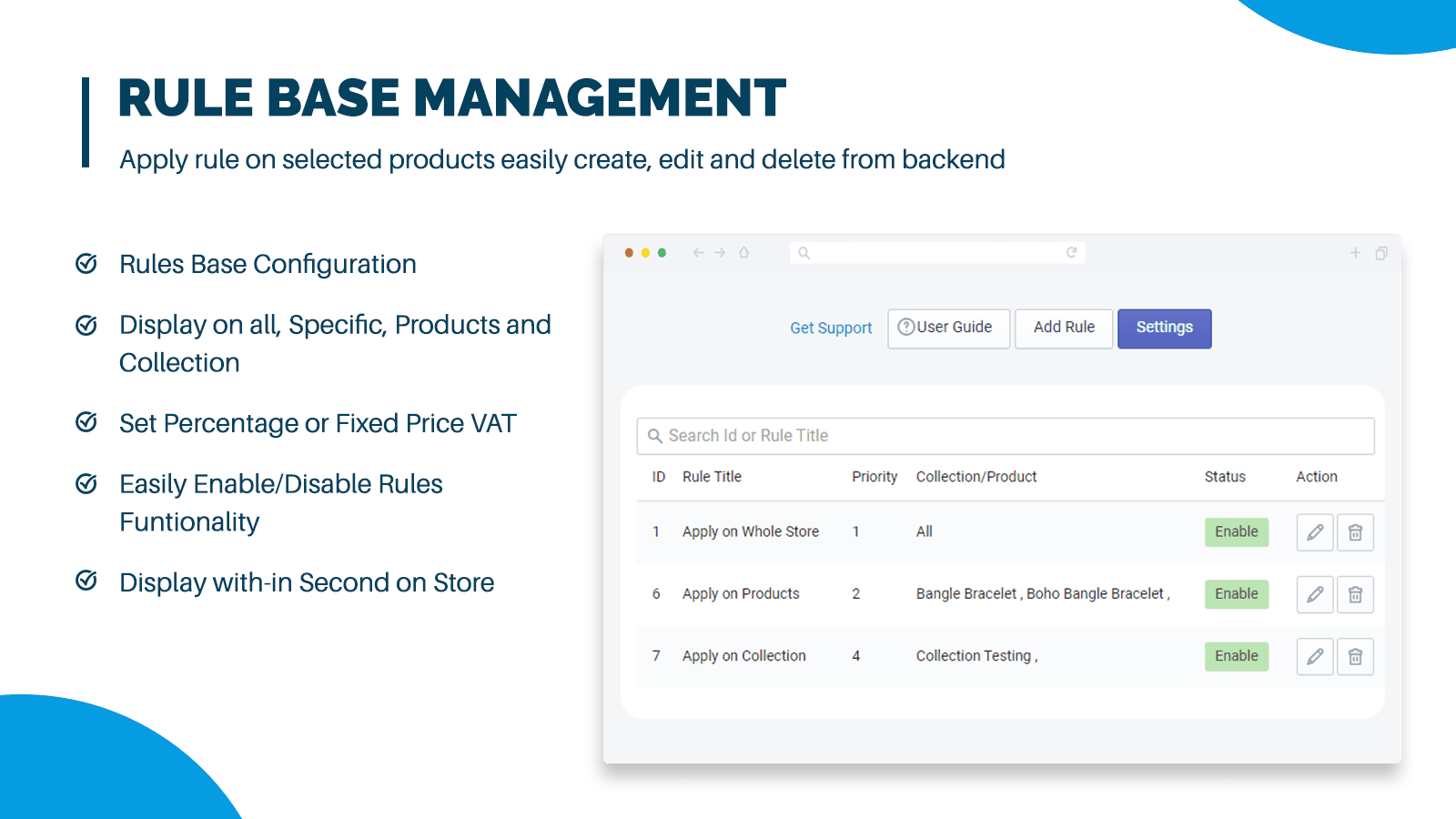Edit the Apply on Collection rule
Screen dimensions: 1456x819
[1314, 656]
